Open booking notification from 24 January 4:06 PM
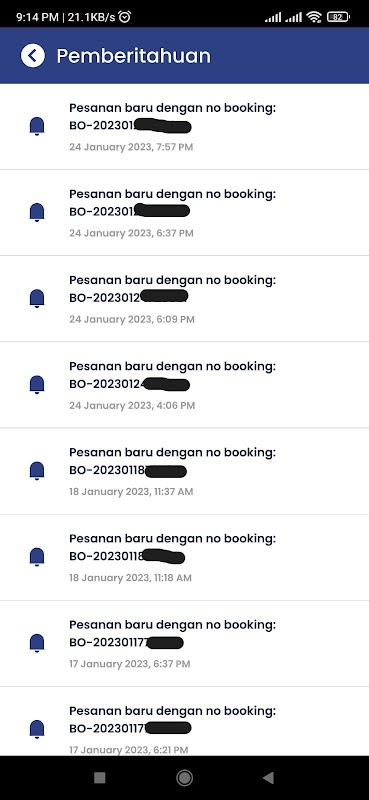This screenshot has height=800, width=369. coord(184,385)
